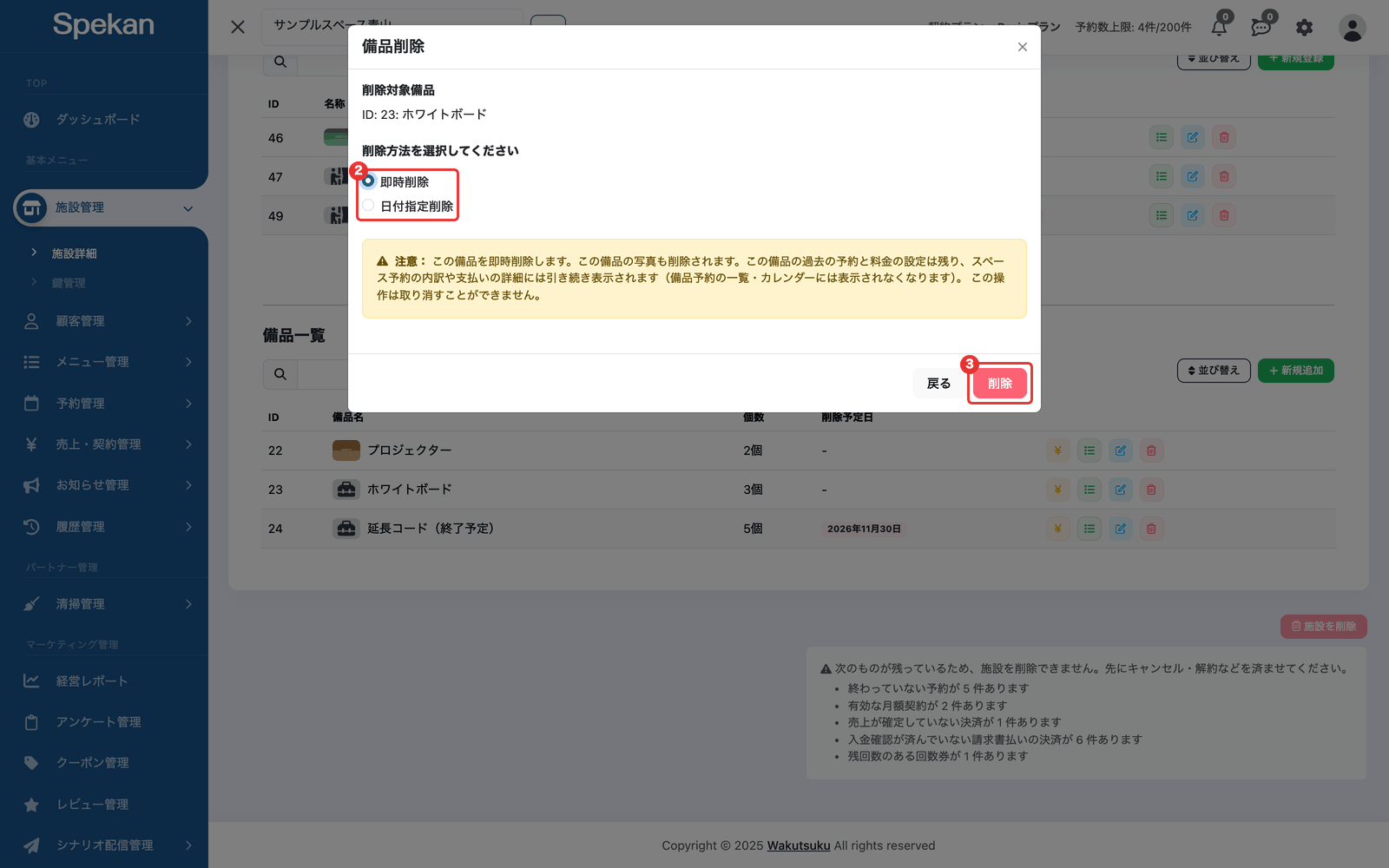Click list icon for row ID 49

coord(1162,215)
